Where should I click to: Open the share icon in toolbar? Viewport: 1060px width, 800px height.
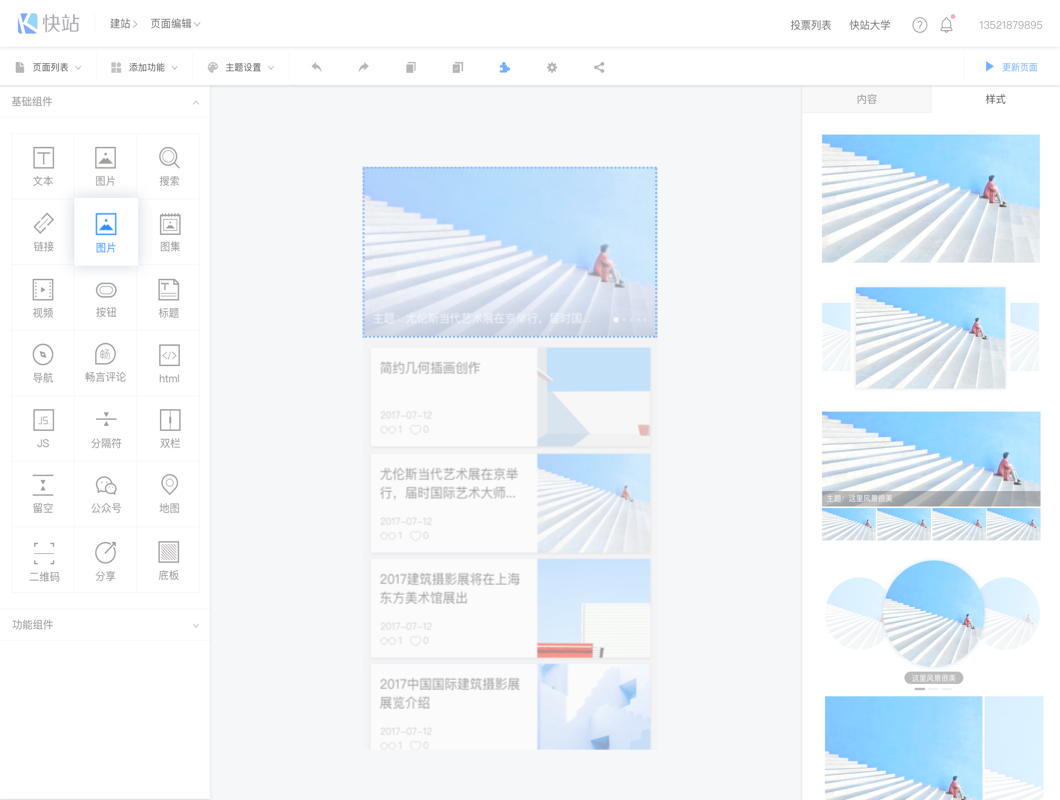pyautogui.click(x=599, y=68)
